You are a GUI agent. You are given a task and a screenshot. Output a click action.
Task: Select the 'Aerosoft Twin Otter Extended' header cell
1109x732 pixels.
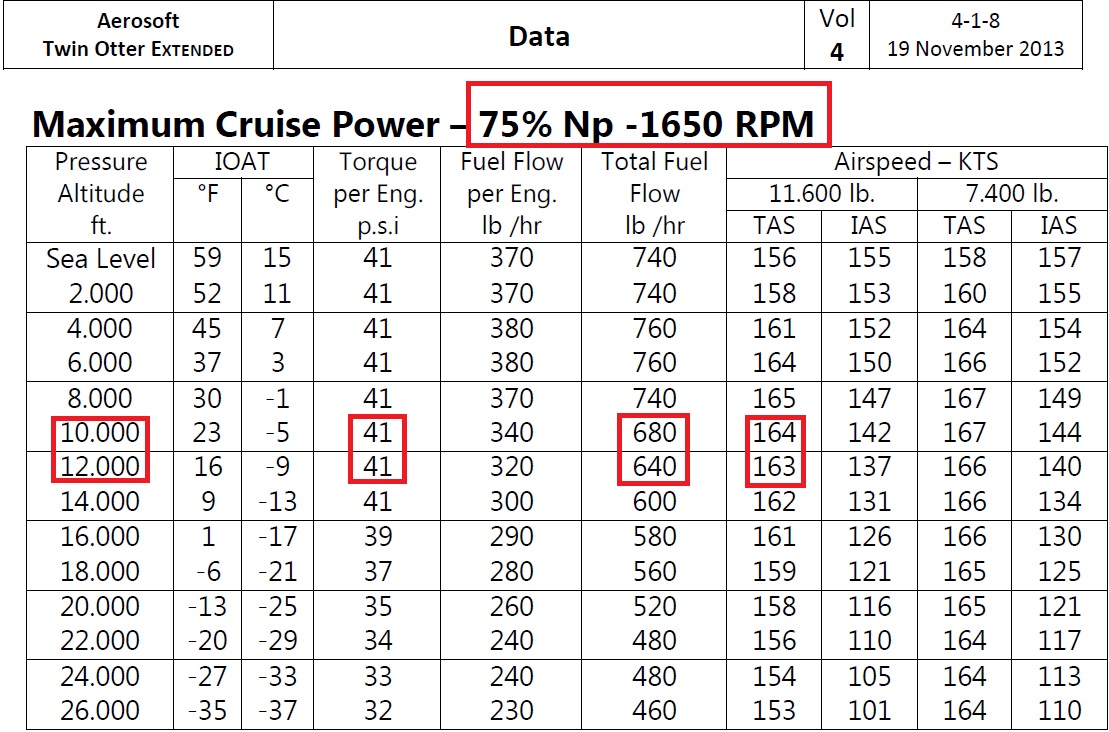tap(138, 35)
